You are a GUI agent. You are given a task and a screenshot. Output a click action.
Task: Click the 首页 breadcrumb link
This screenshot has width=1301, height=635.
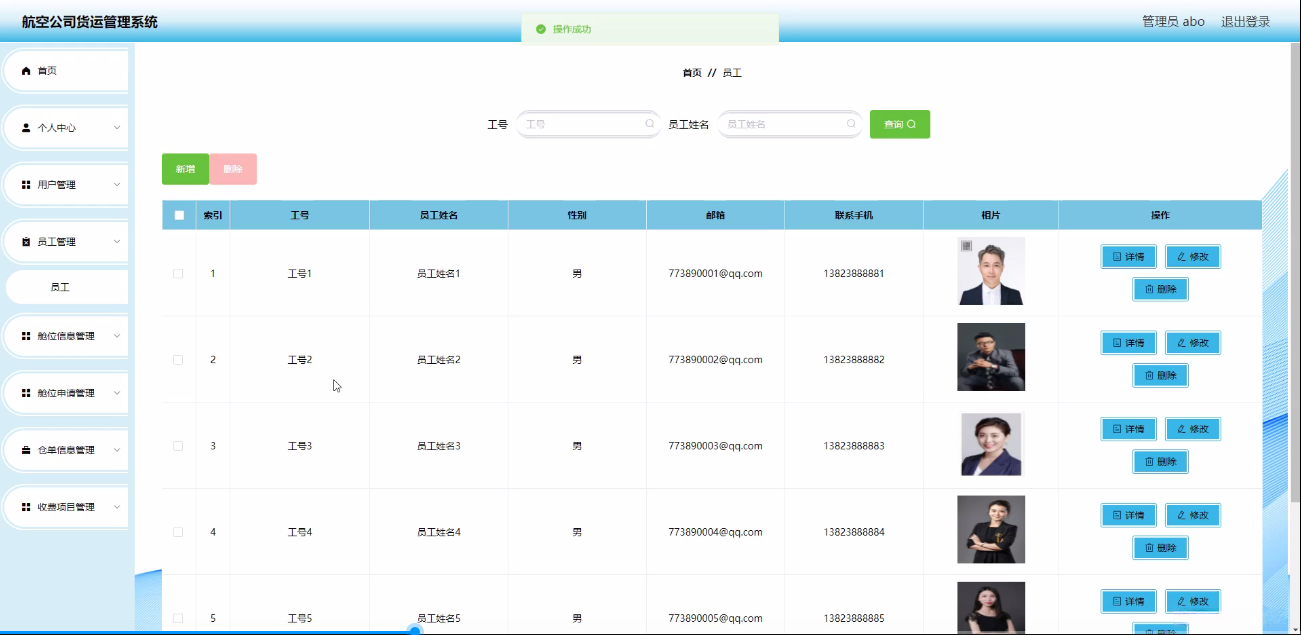(692, 73)
